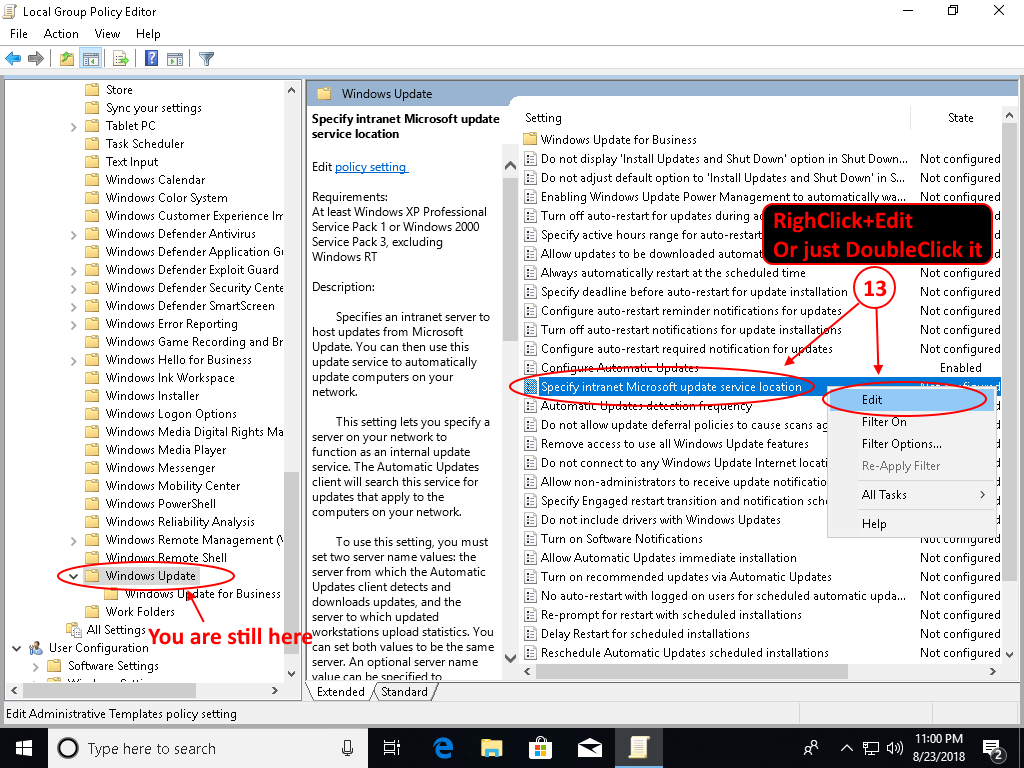This screenshot has height=768, width=1024.
Task: Toggle the Show/Hide Action Pane icon
Action: coord(175,59)
